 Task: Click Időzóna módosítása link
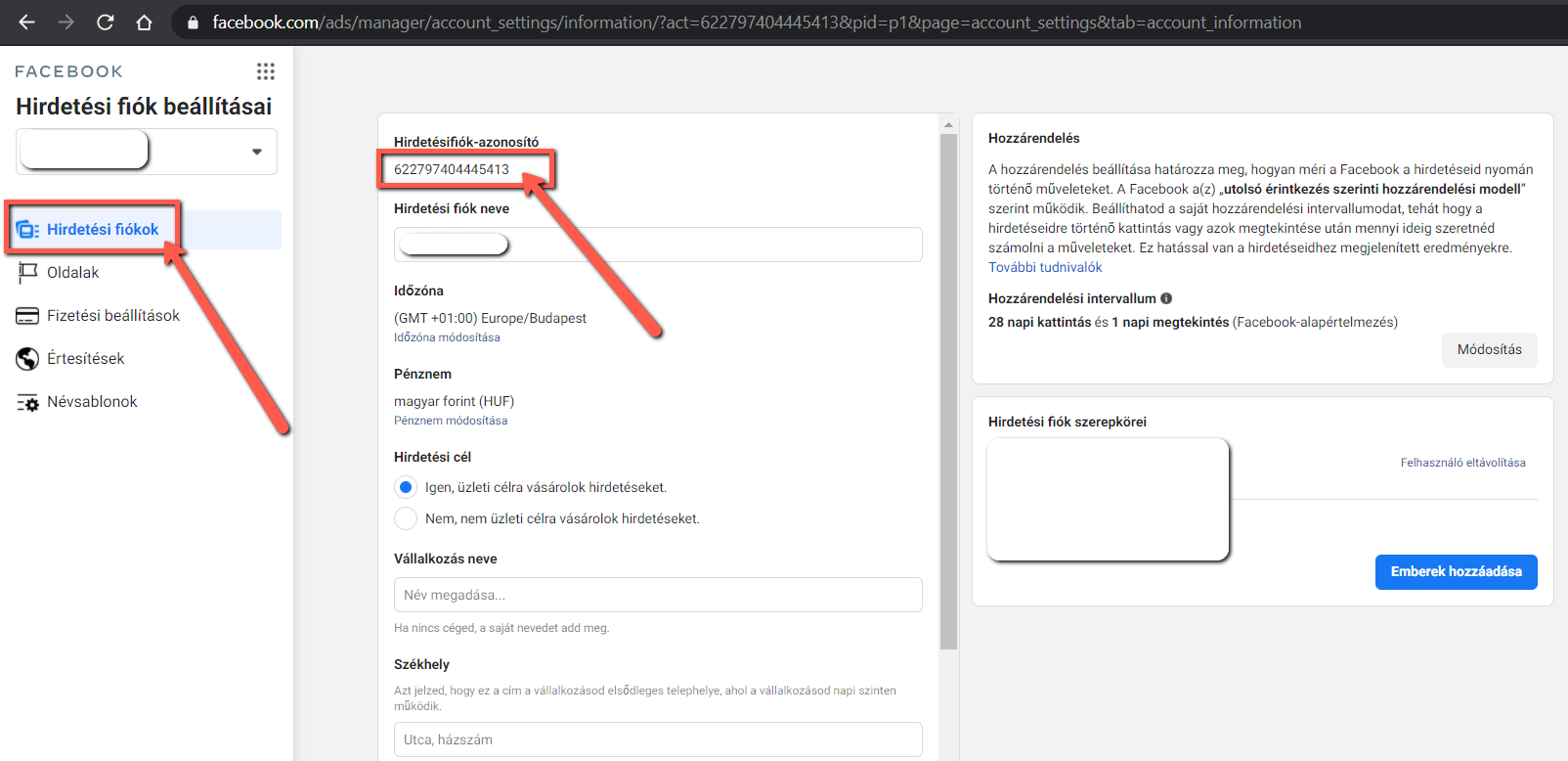[x=447, y=337]
